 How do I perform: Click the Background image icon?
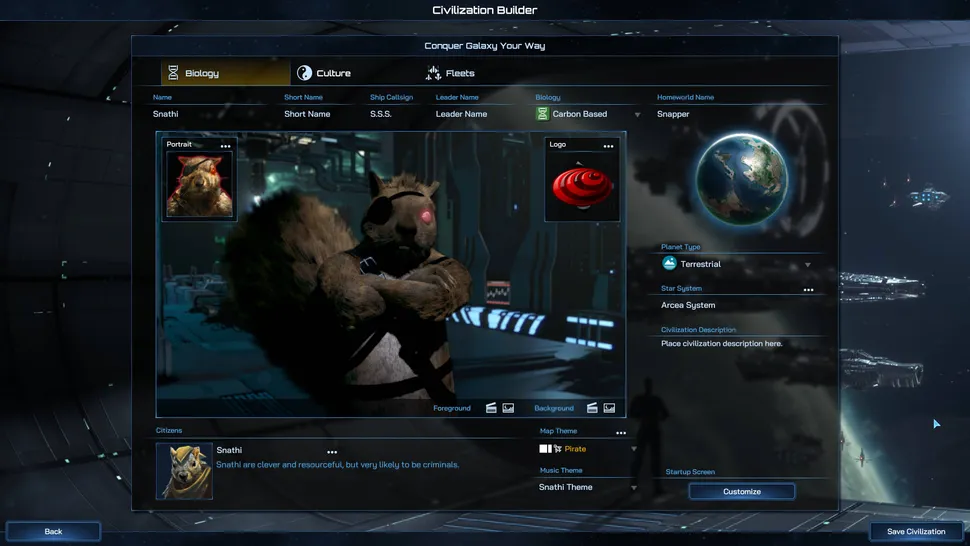609,407
